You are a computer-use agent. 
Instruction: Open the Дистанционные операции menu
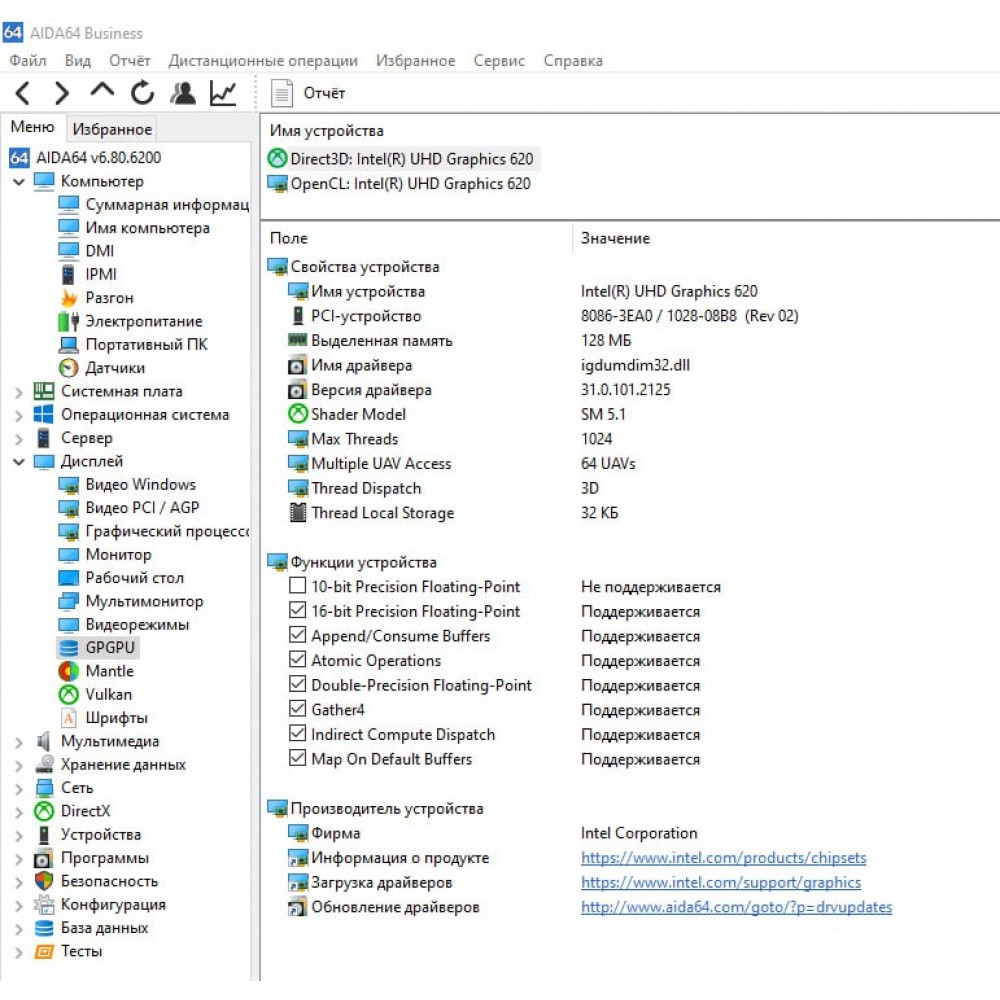click(x=263, y=61)
